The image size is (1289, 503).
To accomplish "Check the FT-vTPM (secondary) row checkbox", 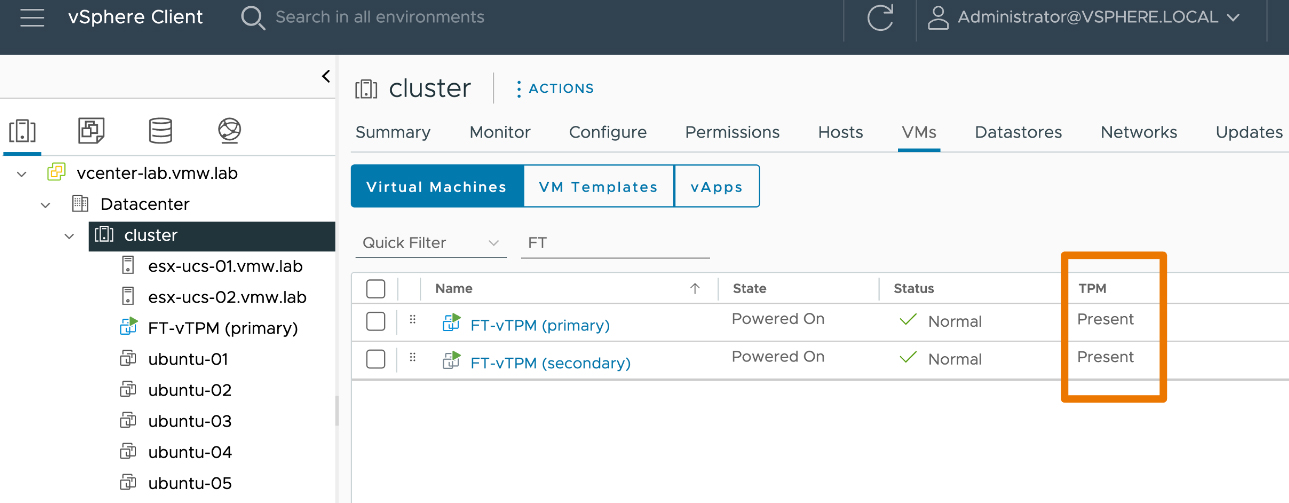I will (376, 359).
